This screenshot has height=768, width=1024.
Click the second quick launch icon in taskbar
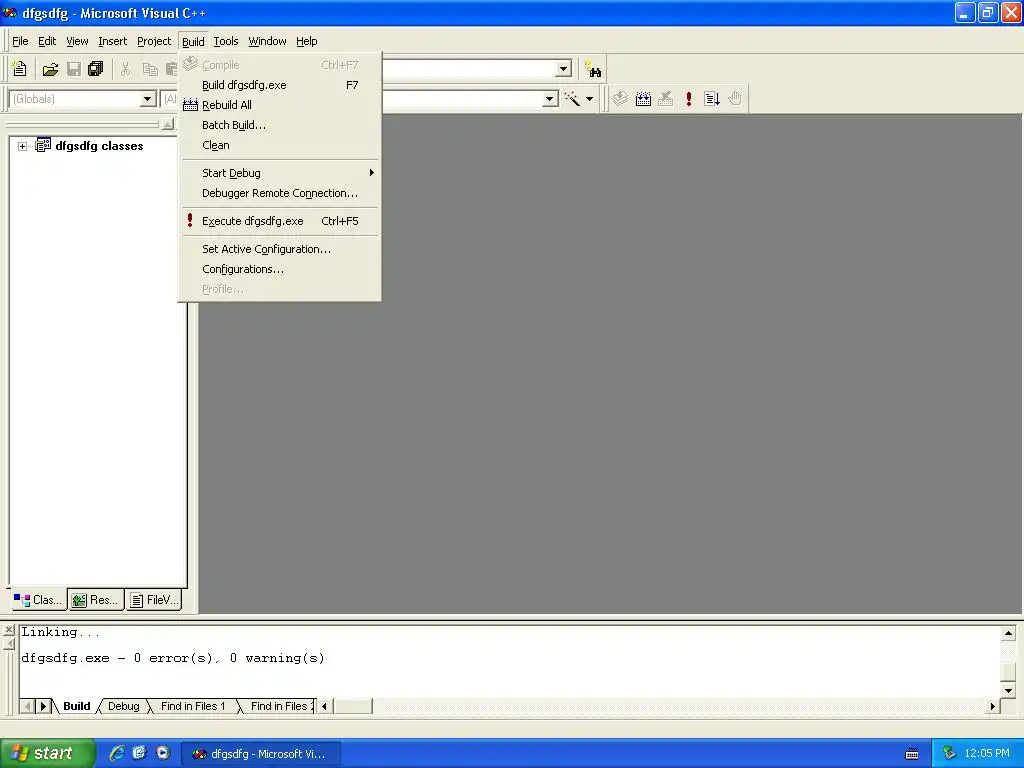(139, 753)
